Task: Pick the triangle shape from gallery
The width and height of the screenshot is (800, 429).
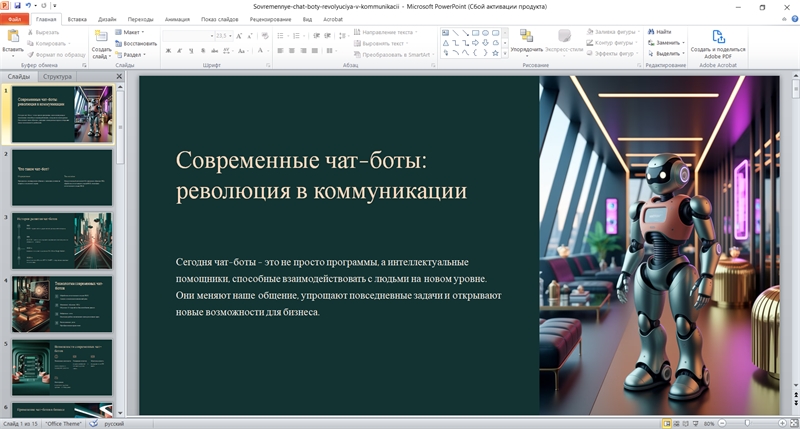Action: point(445,43)
